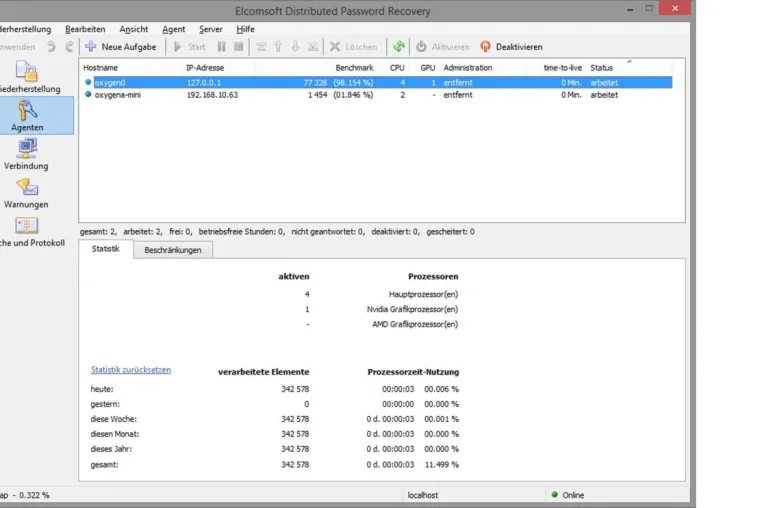Click the IP address 127.0.0.1
Image resolution: width=762 pixels, height=508 pixels.
coord(204,83)
